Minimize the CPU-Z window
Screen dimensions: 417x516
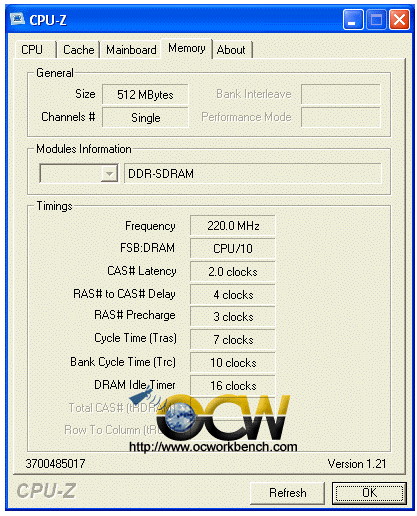[353, 20]
